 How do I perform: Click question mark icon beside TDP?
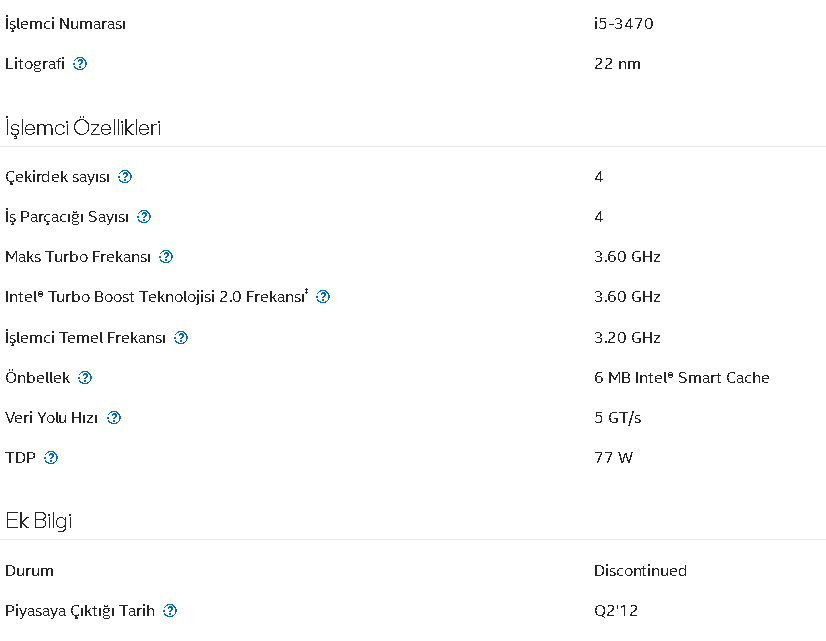click(x=51, y=458)
